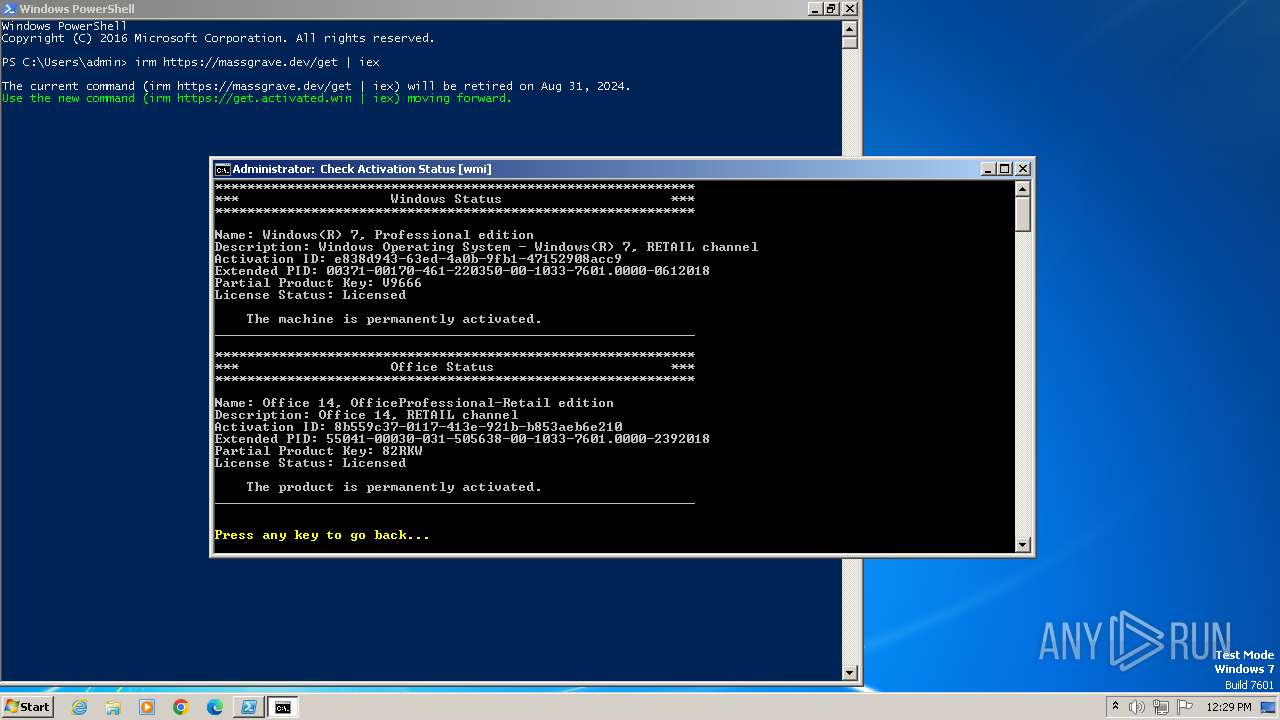Click cmd window scrollbar up arrow
Screen dimensions: 1280x720
coord(1022,188)
